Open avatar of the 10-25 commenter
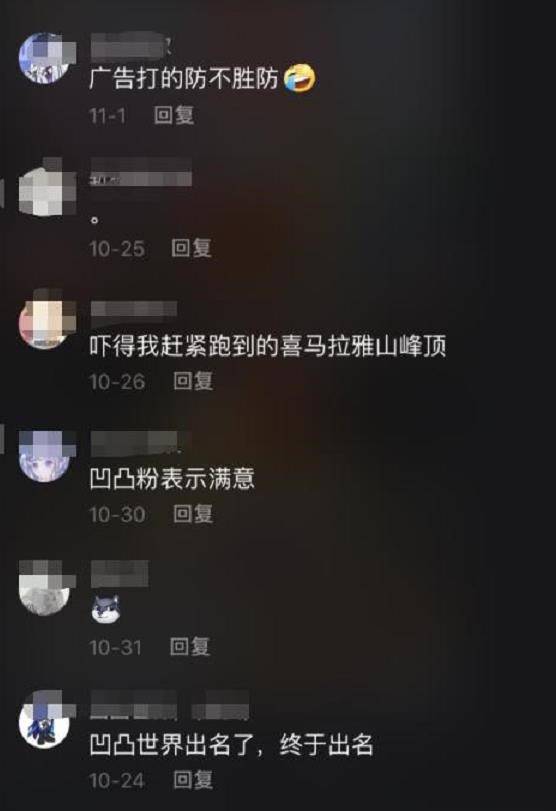Screen dimensions: 556x811 pos(44,189)
